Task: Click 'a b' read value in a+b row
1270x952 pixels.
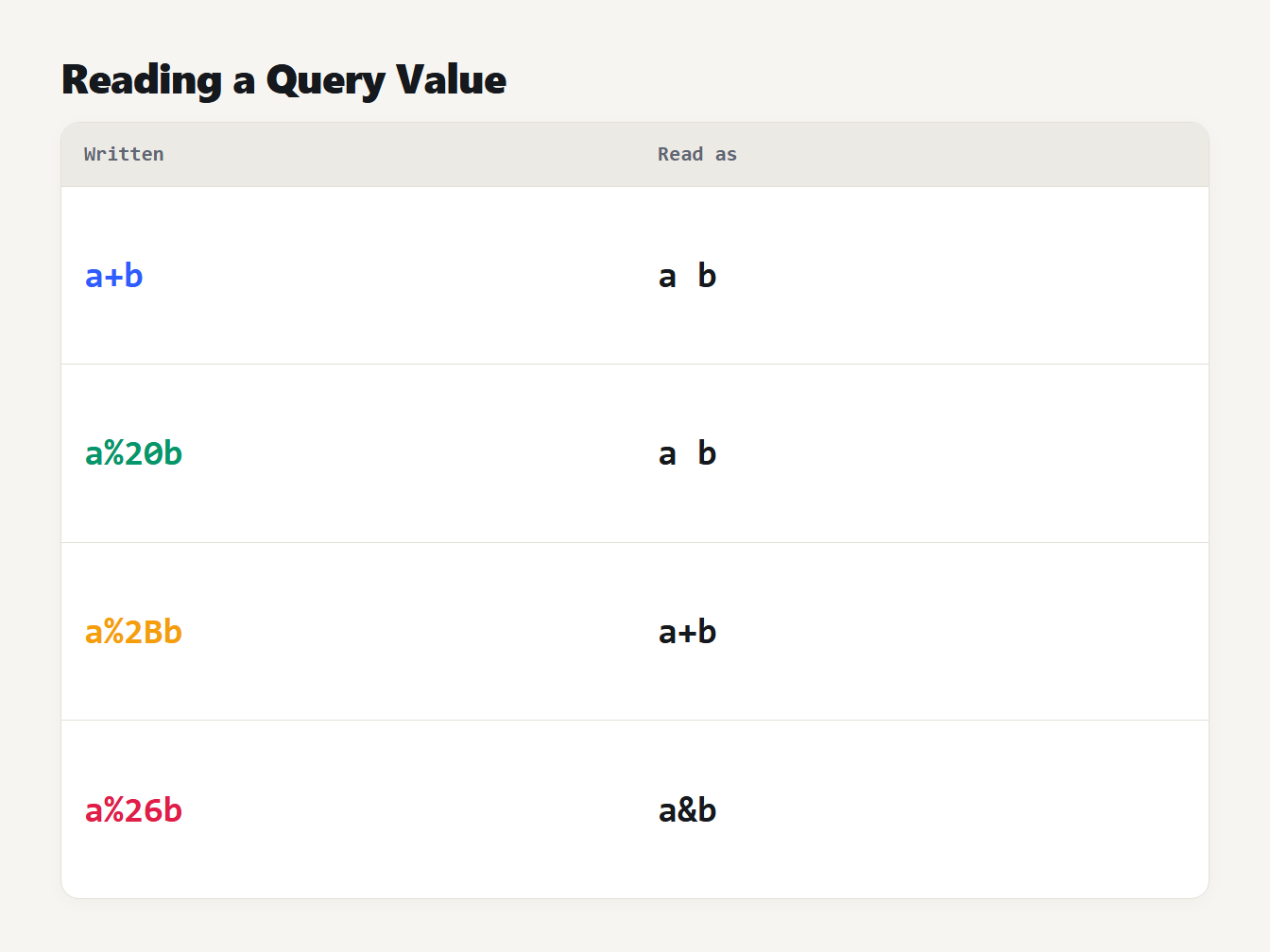Action: 688,276
